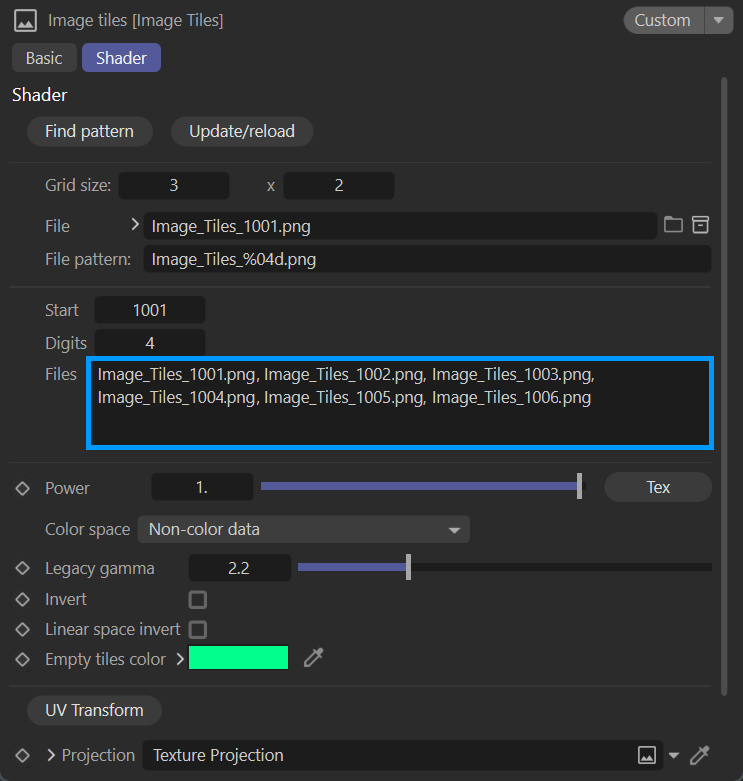Open the Custom preset dropdown arrow
Screen dimensions: 743x781
[x=719, y=20]
